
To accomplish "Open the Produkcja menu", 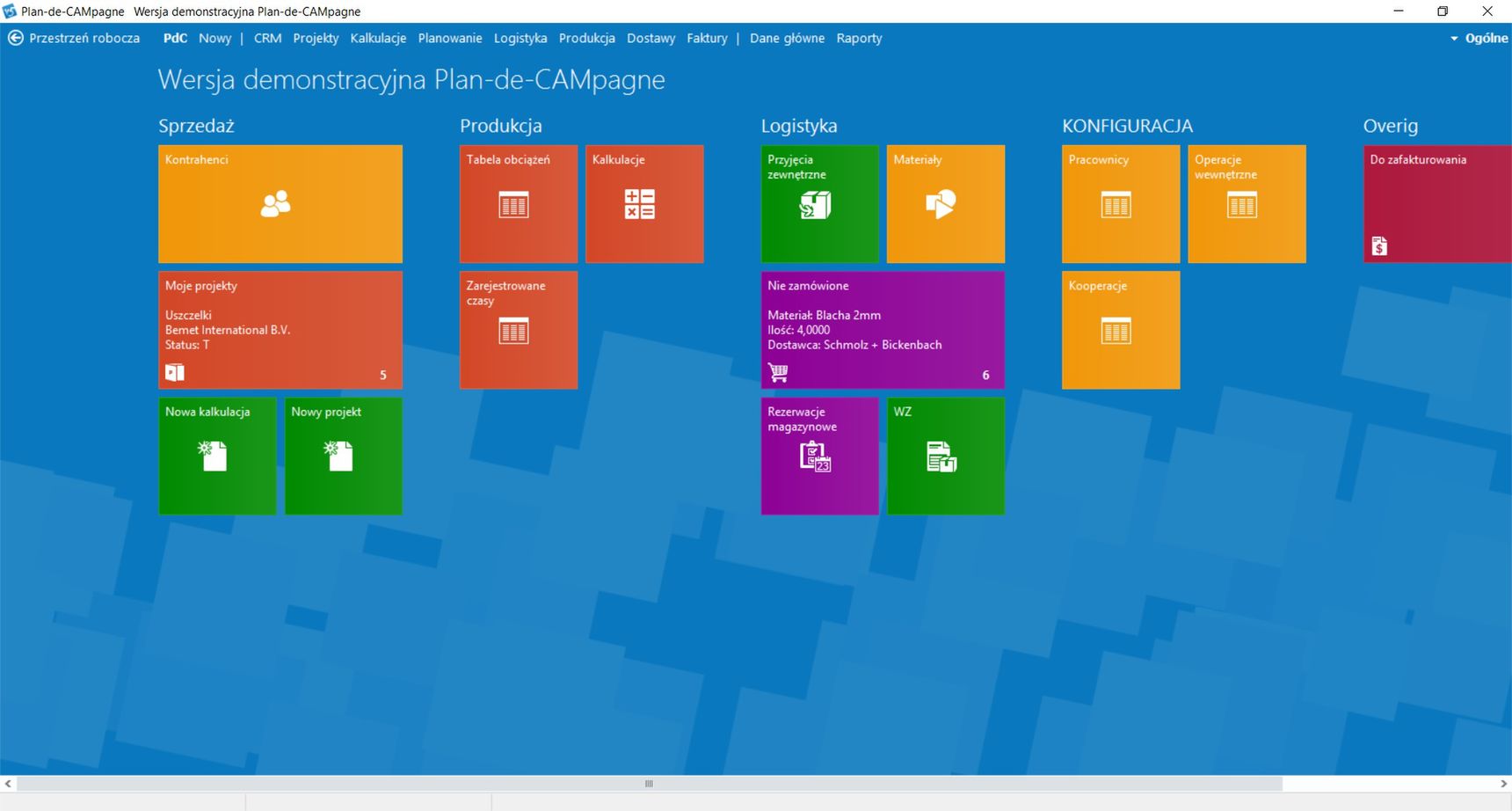I will click(x=587, y=38).
